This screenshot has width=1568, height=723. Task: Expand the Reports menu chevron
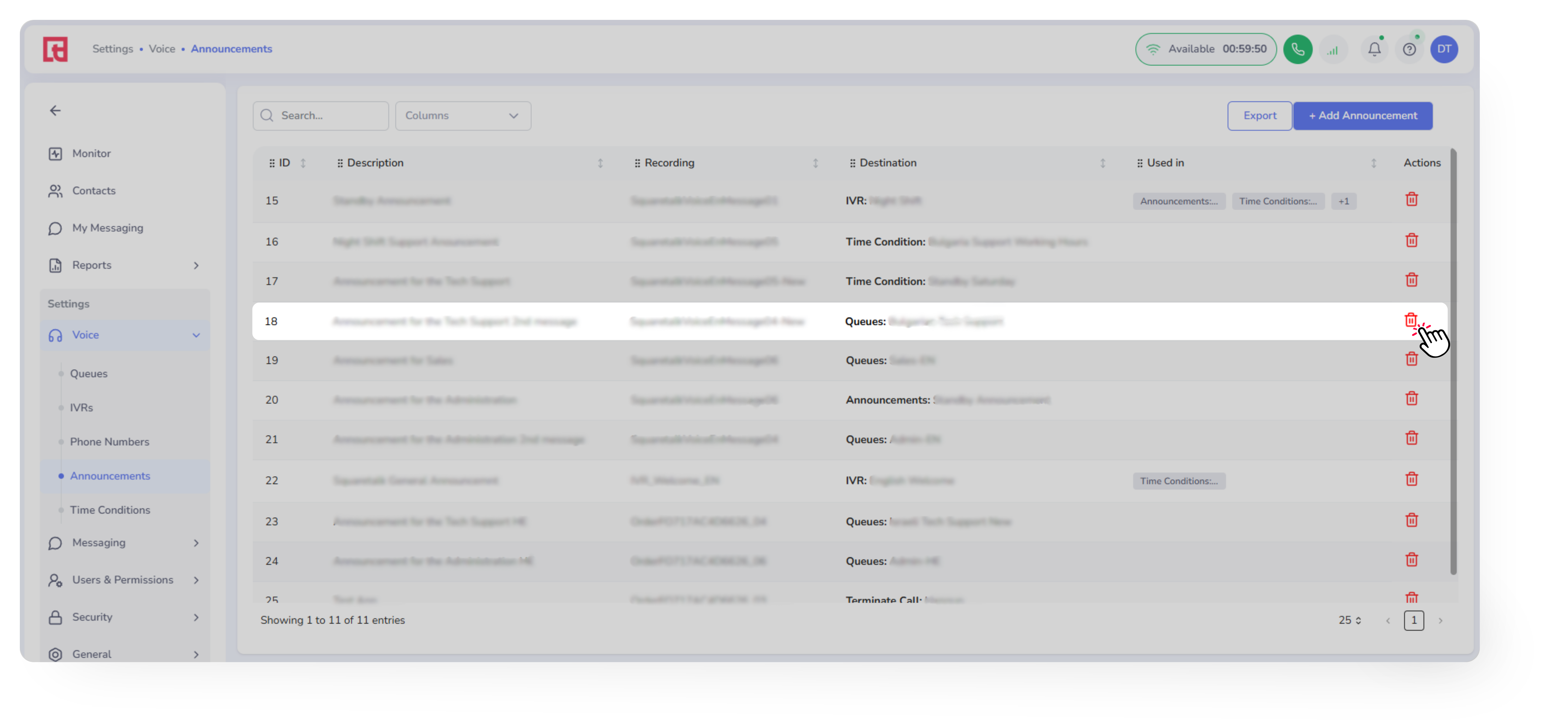(196, 265)
